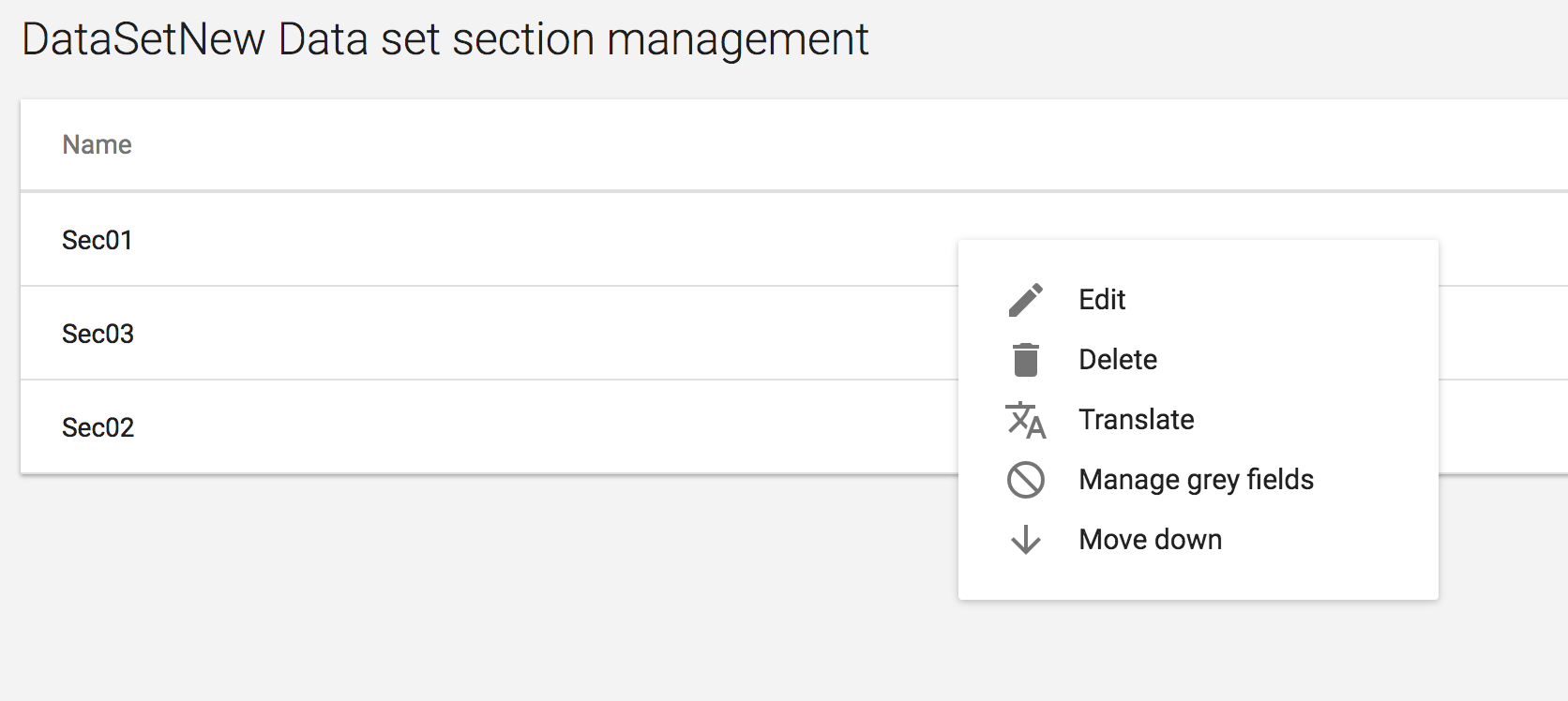Click the grey fields prohibition icon

[1026, 480]
